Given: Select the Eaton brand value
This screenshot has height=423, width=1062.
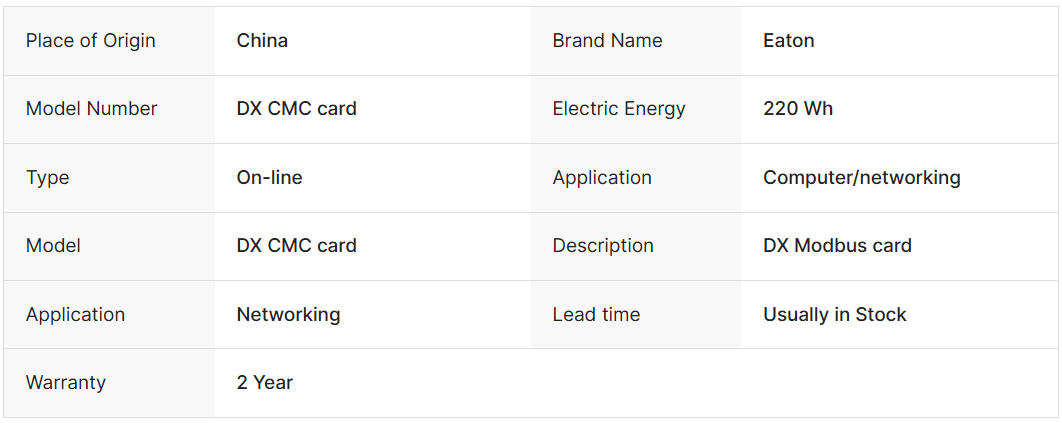Looking at the screenshot, I should [788, 41].
